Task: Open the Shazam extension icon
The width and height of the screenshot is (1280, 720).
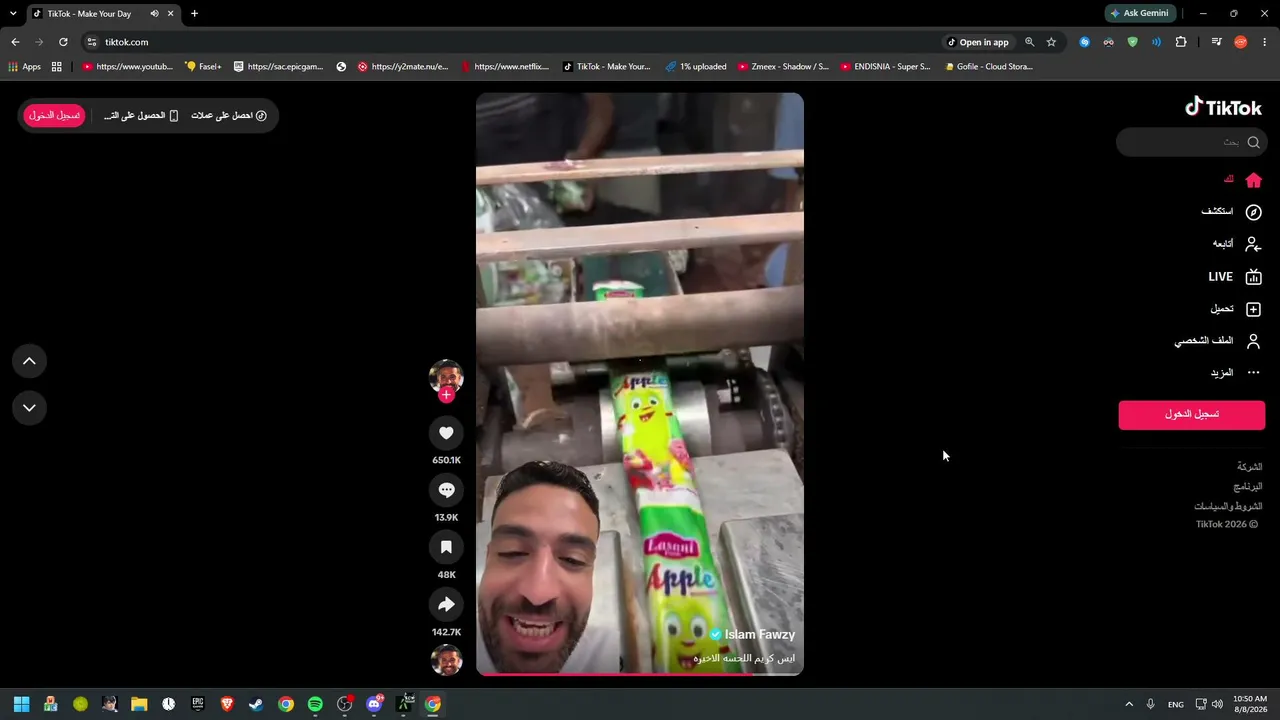Action: 1084,42
